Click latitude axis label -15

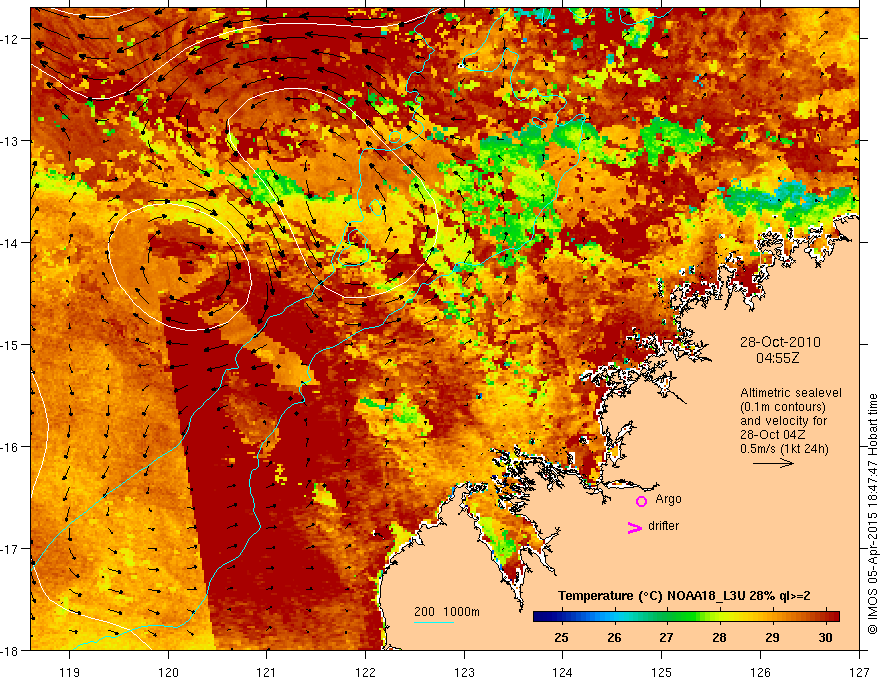tap(11, 344)
